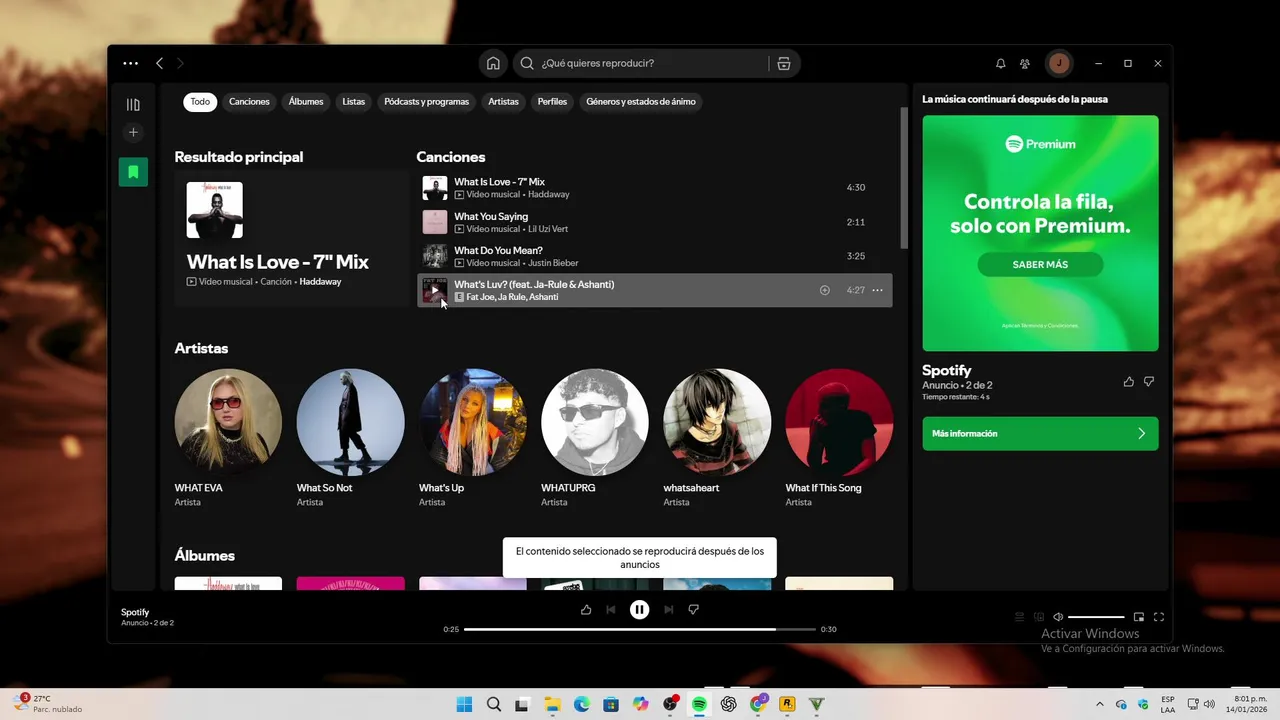Like the ad with thumbs up in player bar

[x=586, y=609]
